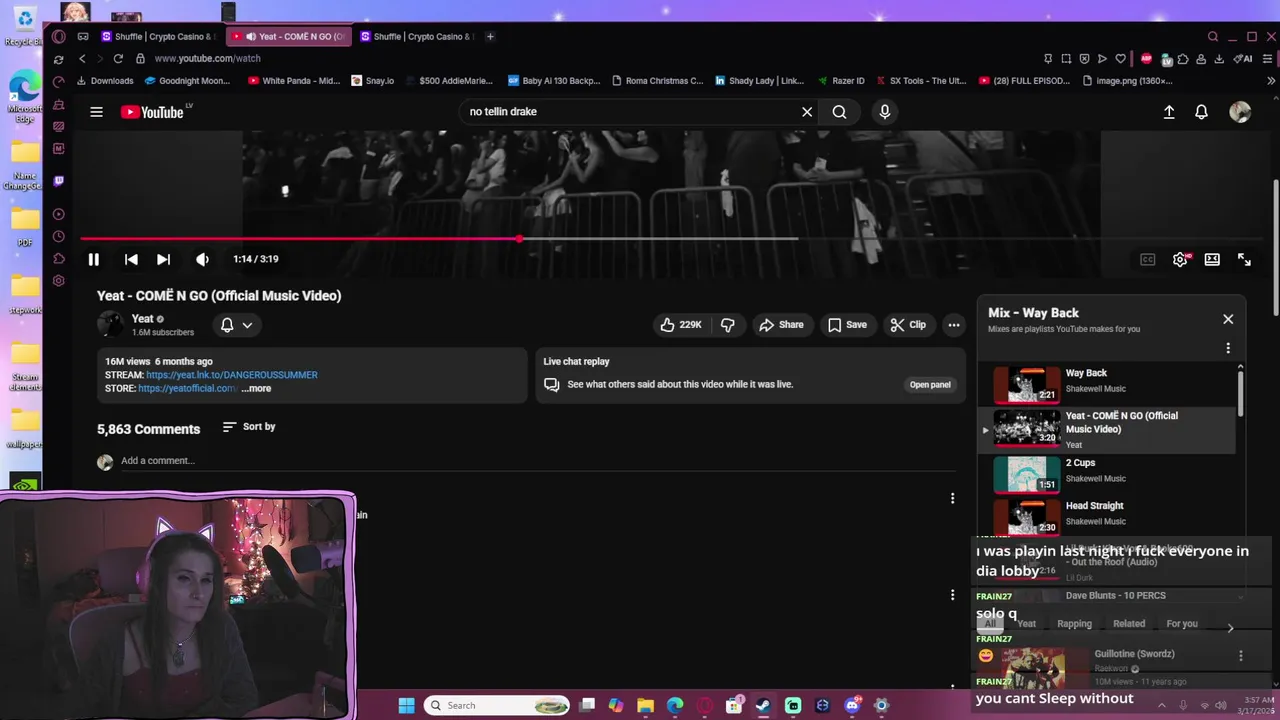The image size is (1280, 720).
Task: Save the video to a playlist
Action: click(x=847, y=325)
